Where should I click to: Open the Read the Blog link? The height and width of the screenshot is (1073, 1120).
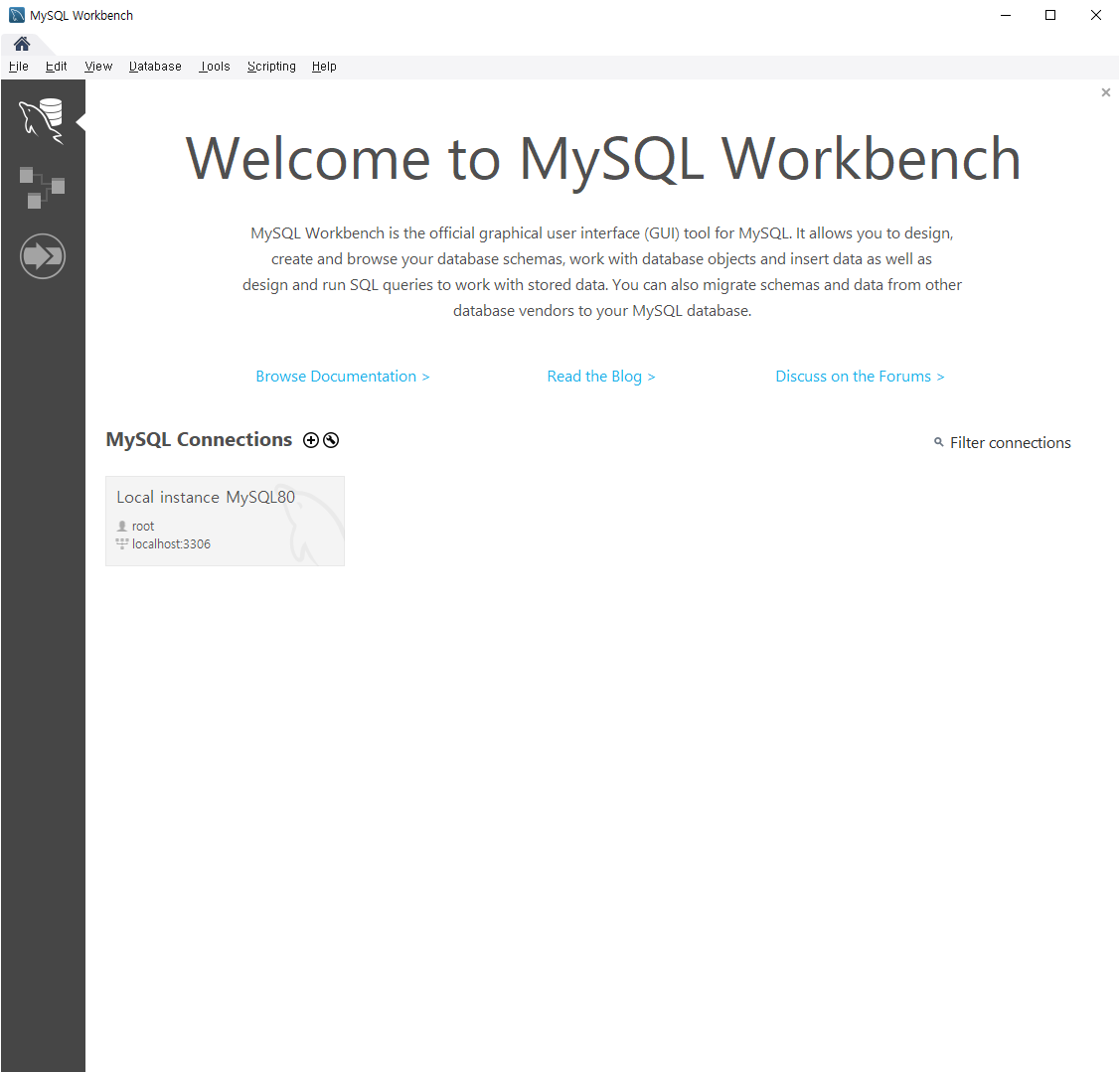coord(600,377)
